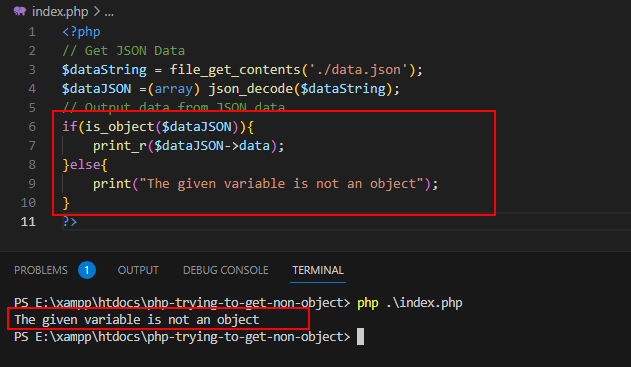Open the index.php breadcrumb item
Screen dimensions: 631x367
click(x=60, y=11)
